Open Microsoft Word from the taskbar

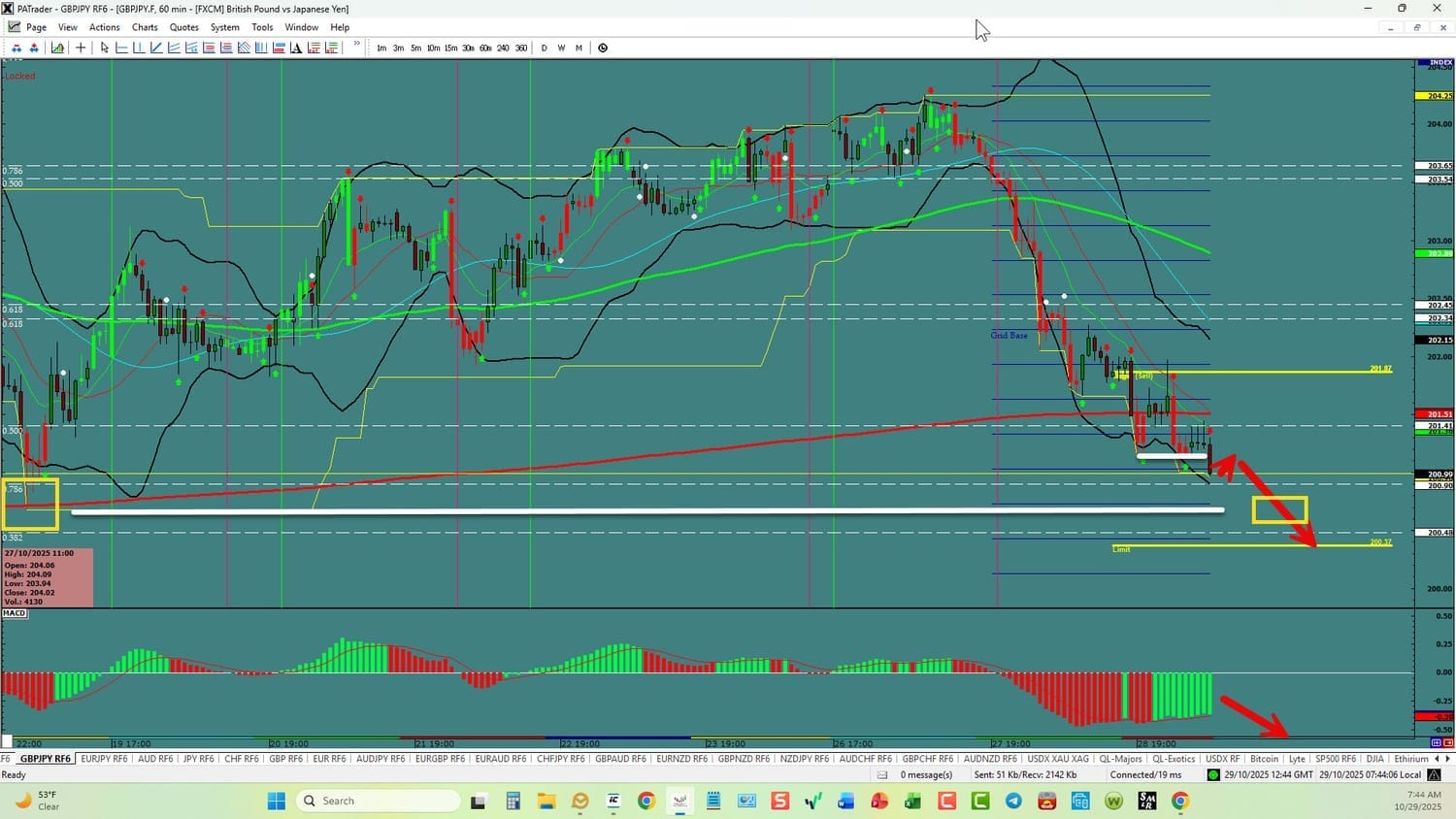845,801
